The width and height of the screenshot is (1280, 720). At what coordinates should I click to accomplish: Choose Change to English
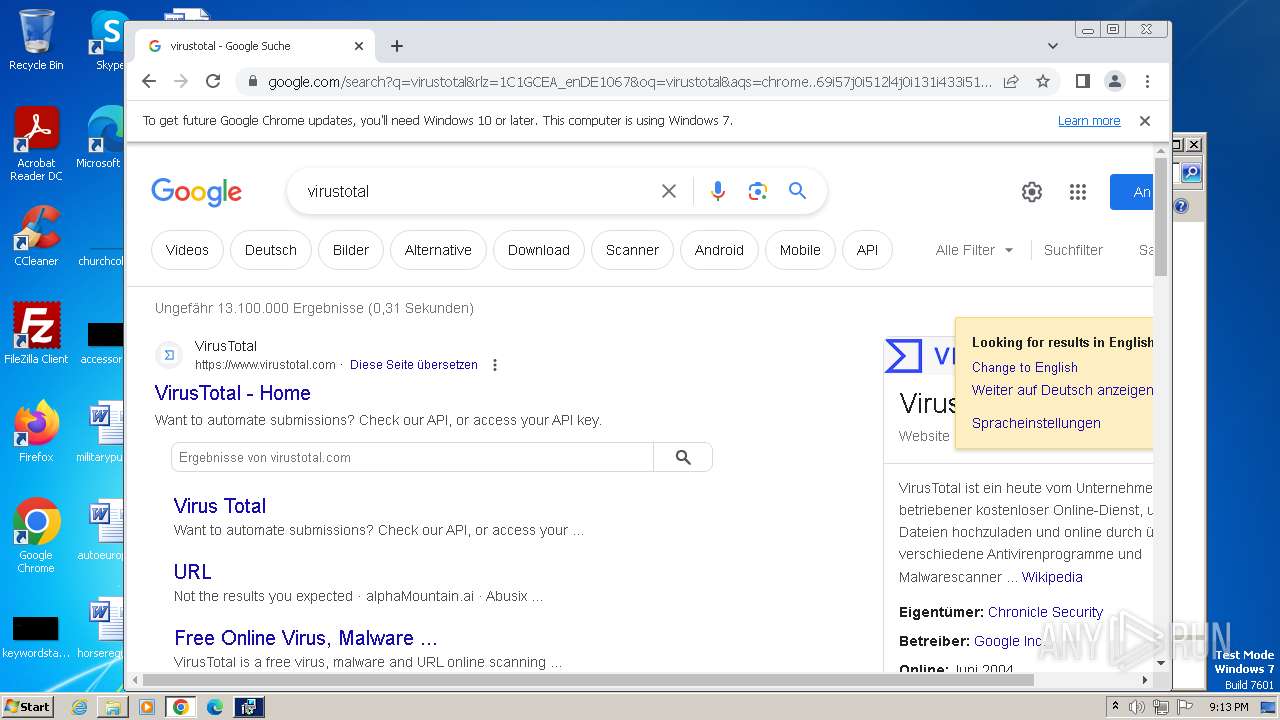(x=1025, y=367)
